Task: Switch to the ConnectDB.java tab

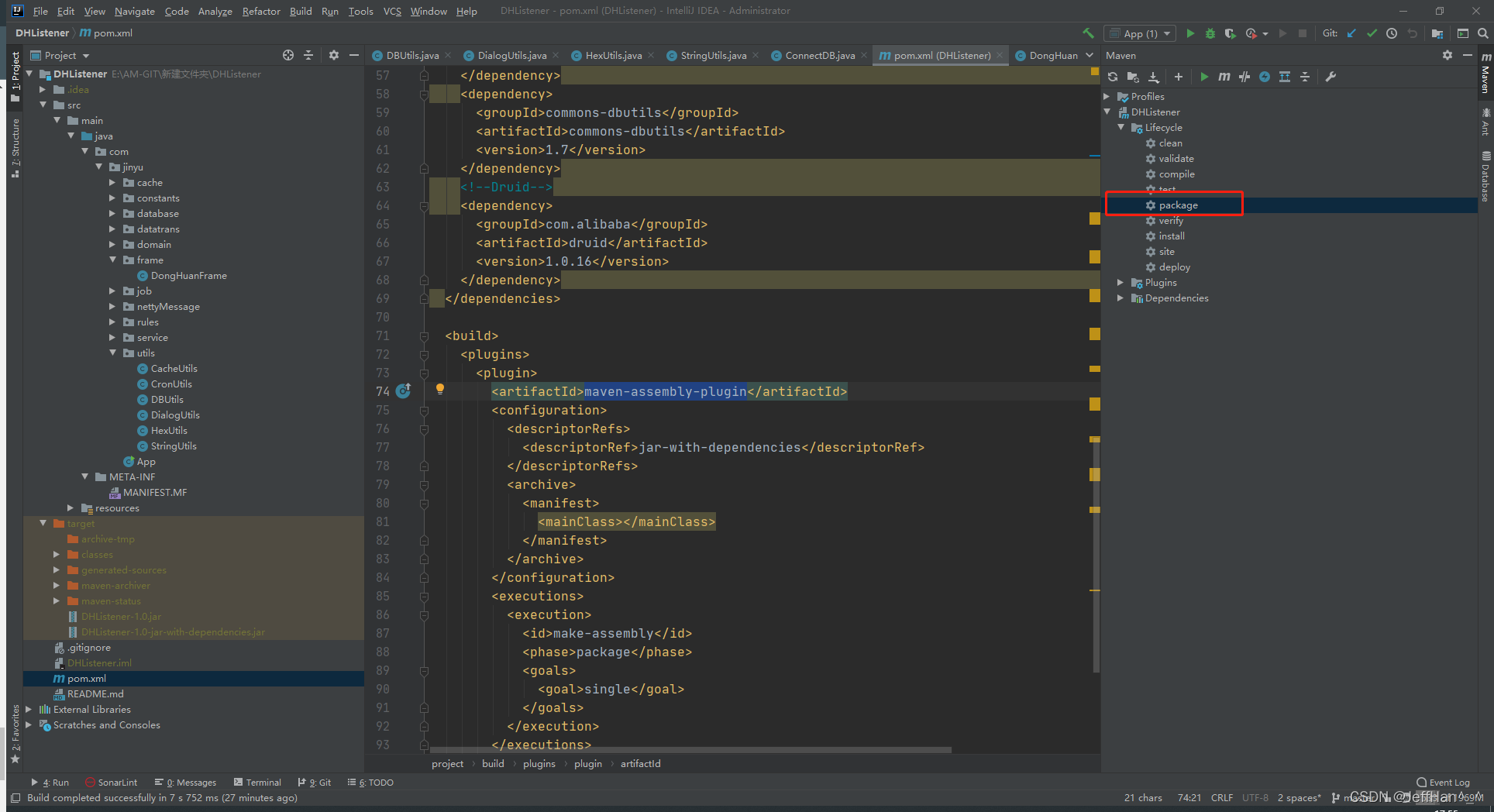Action: 819,55
